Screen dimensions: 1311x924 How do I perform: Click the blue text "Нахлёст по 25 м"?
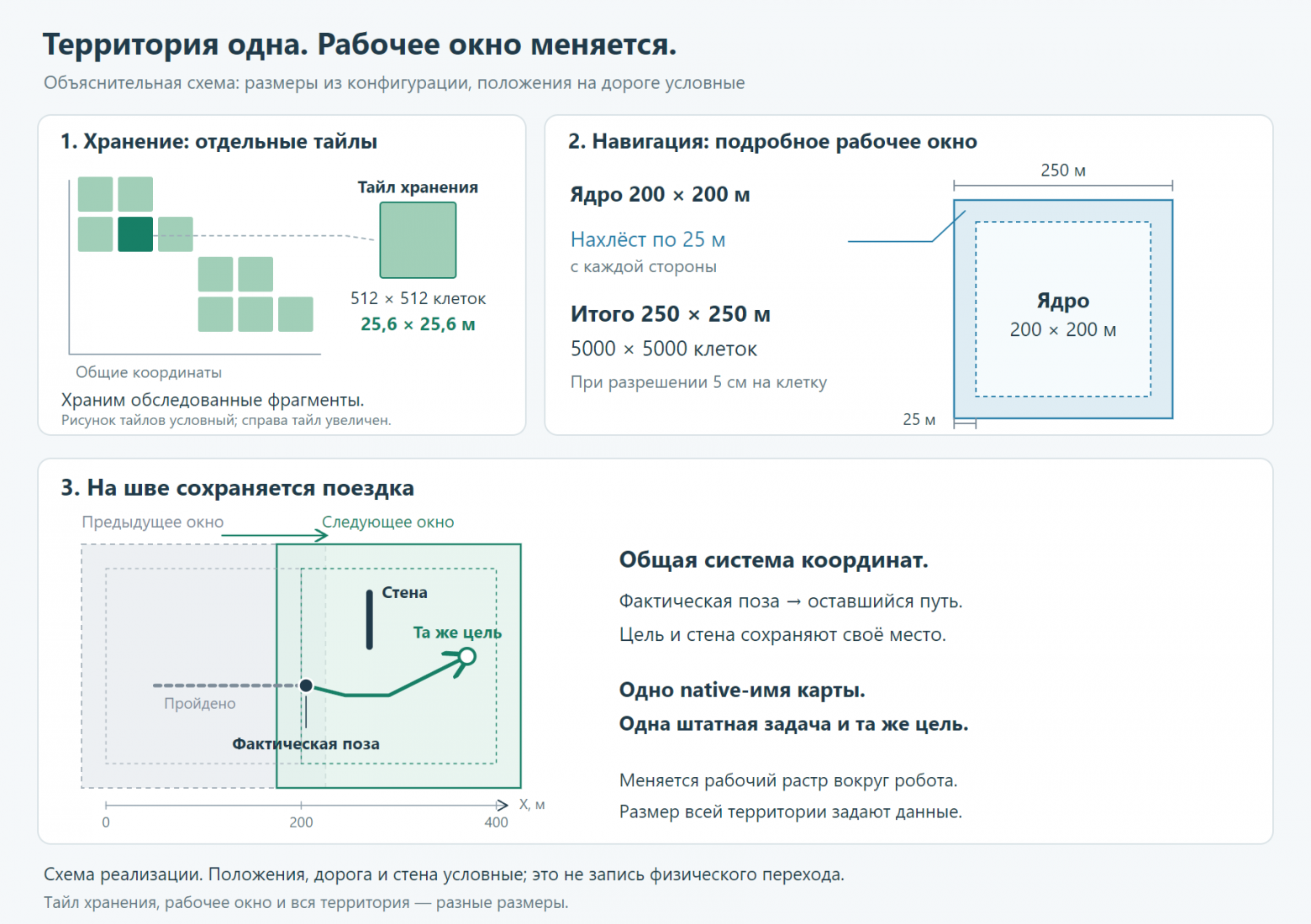(x=648, y=239)
